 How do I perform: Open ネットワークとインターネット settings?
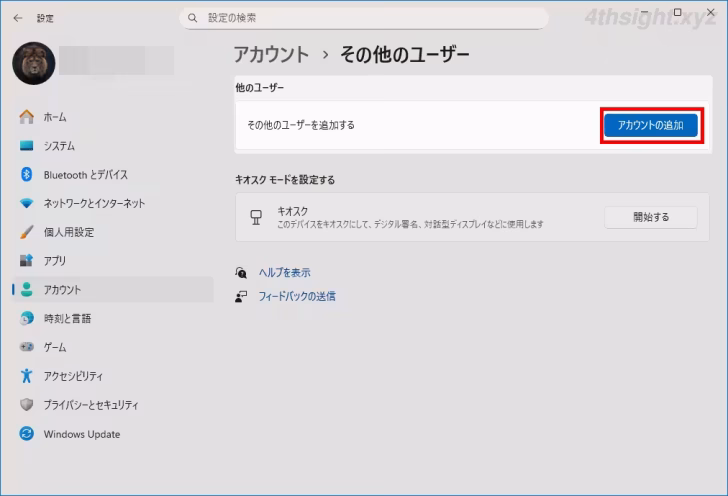[93, 203]
